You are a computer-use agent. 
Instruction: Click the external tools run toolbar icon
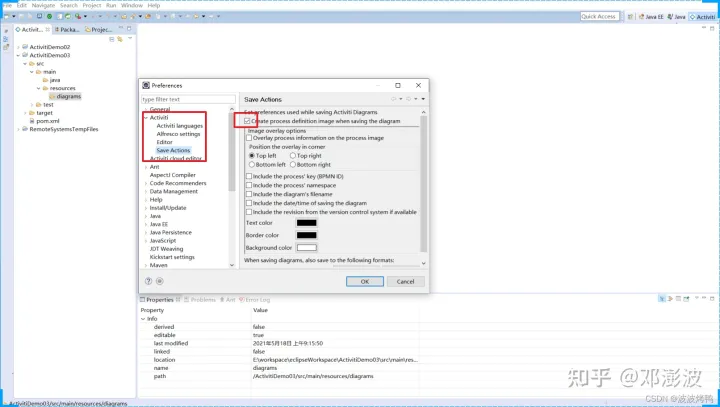point(78,16)
